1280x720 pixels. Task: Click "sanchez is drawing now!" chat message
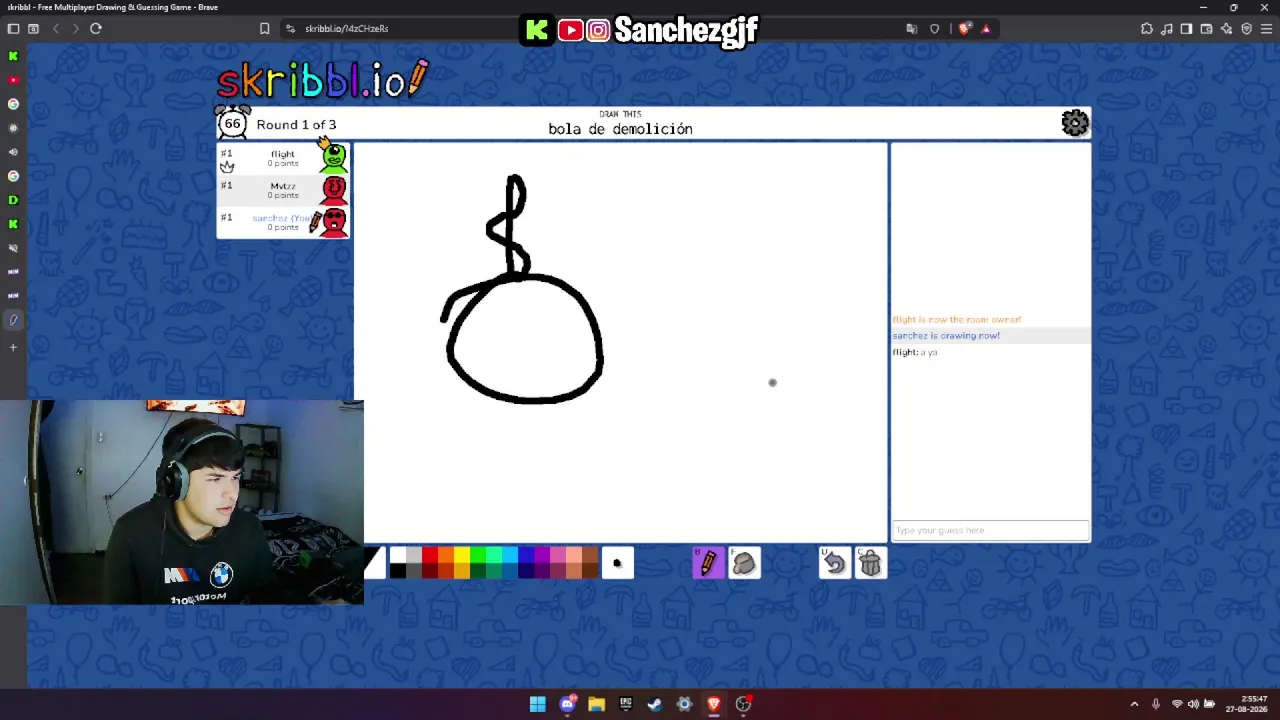[946, 336]
